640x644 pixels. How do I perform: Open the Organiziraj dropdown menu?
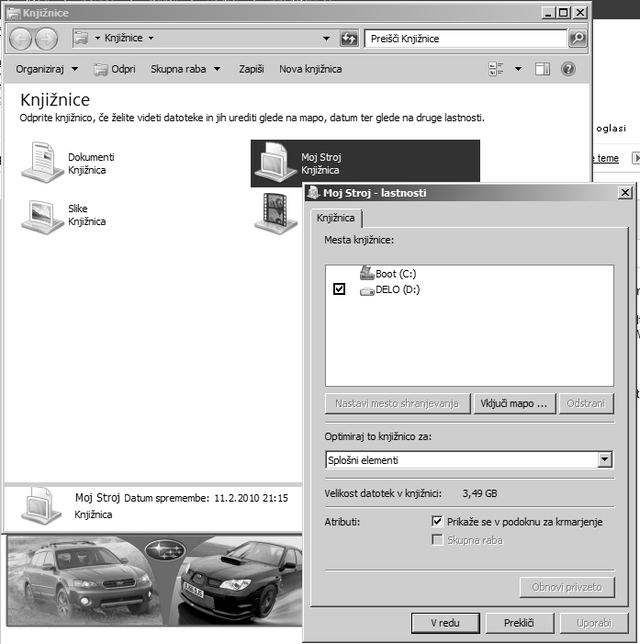point(46,69)
